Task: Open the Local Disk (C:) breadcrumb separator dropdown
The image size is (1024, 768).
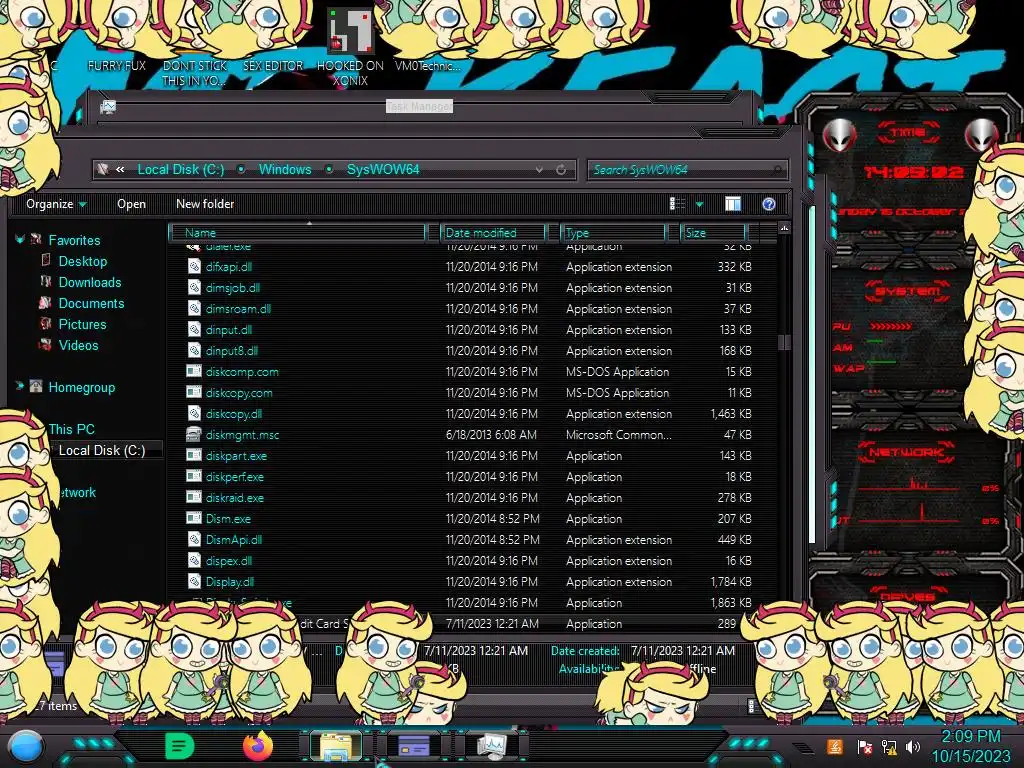Action: pos(241,170)
